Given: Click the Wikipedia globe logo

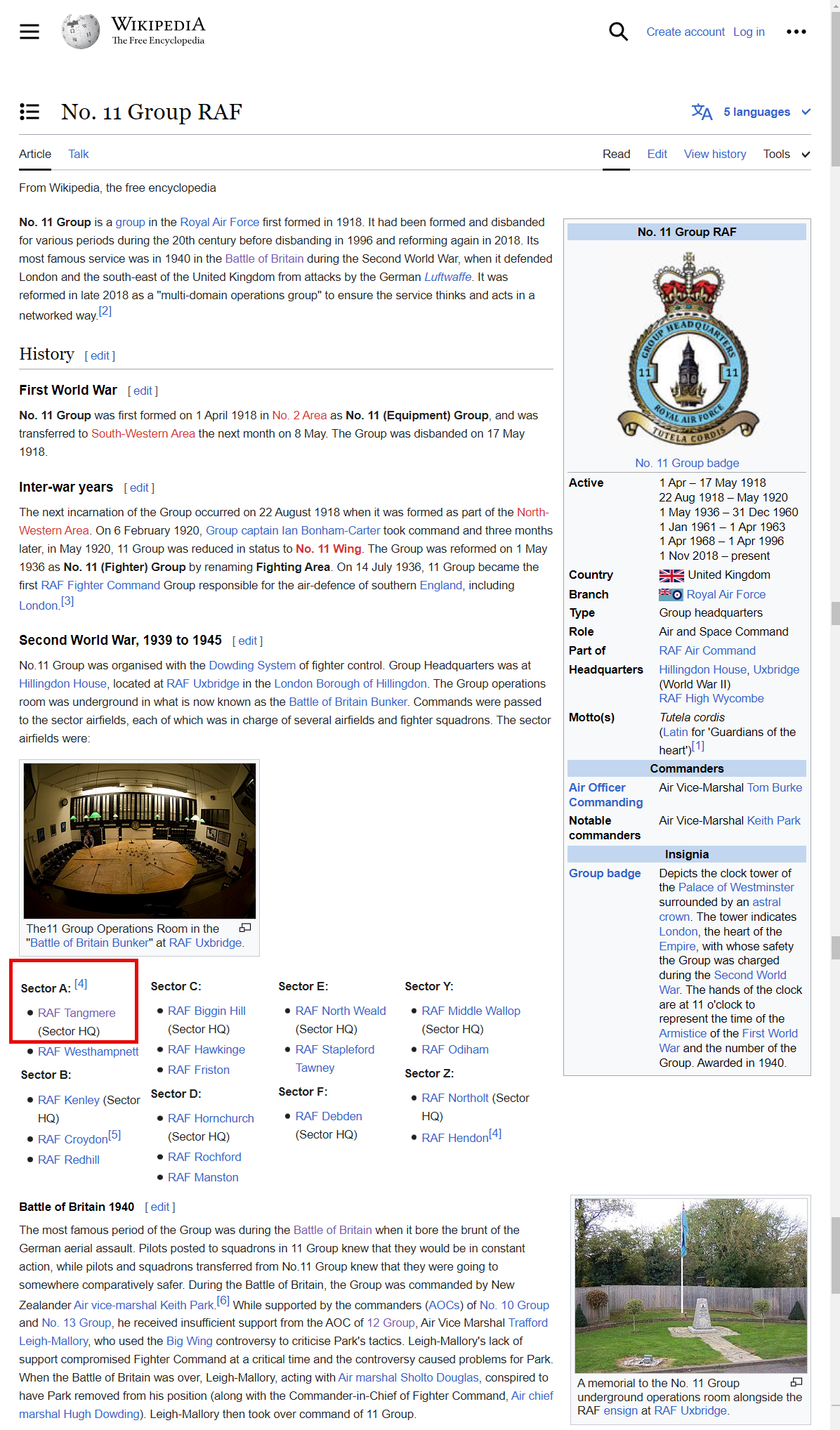Looking at the screenshot, I should point(80,32).
